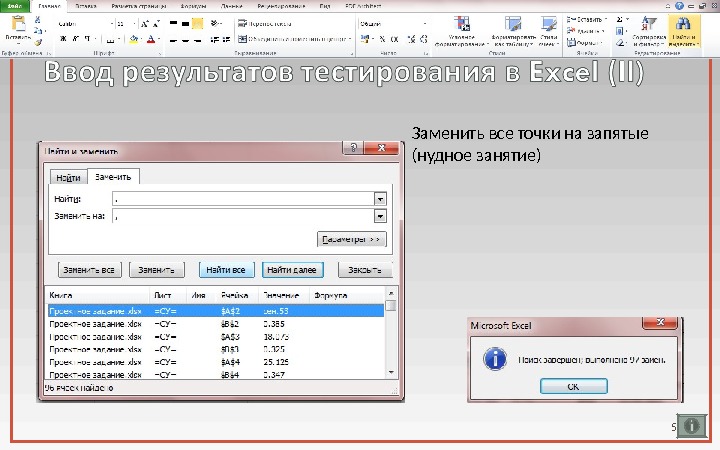Toggle italic formatting К
The image size is (720, 450).
75,39
